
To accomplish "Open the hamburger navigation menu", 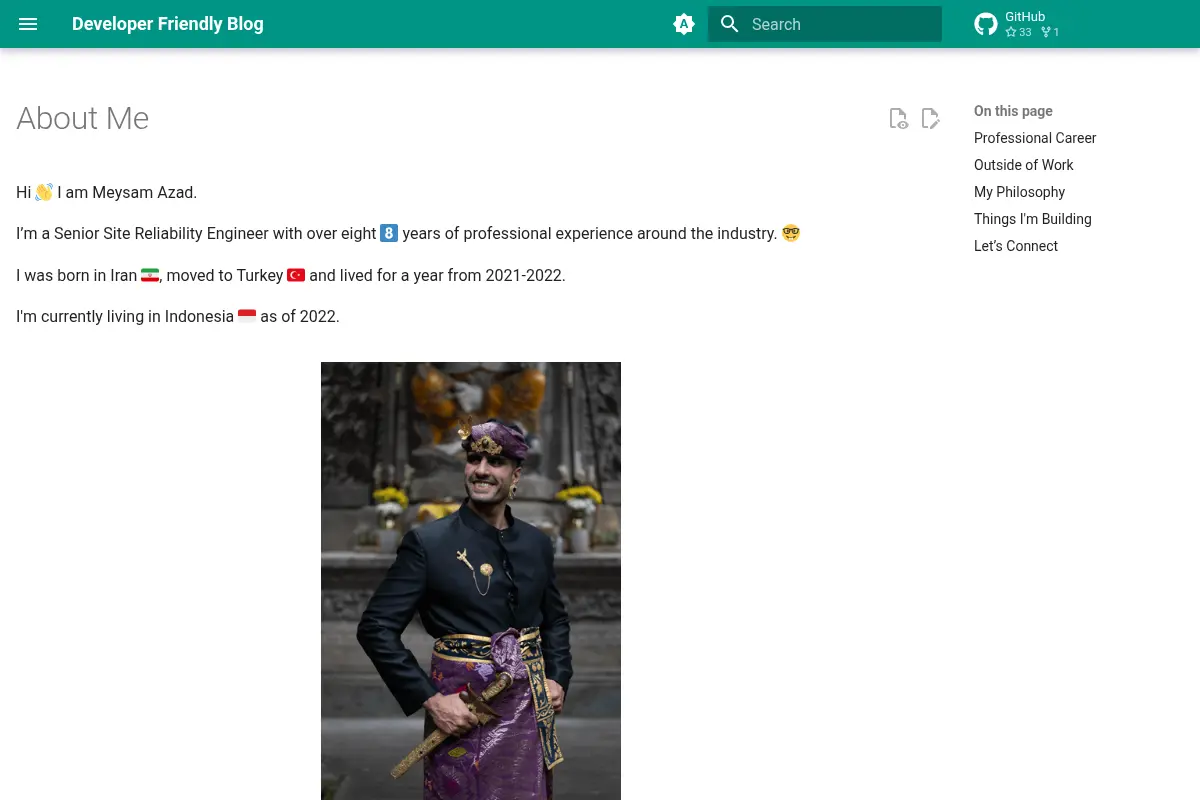I will 28,24.
